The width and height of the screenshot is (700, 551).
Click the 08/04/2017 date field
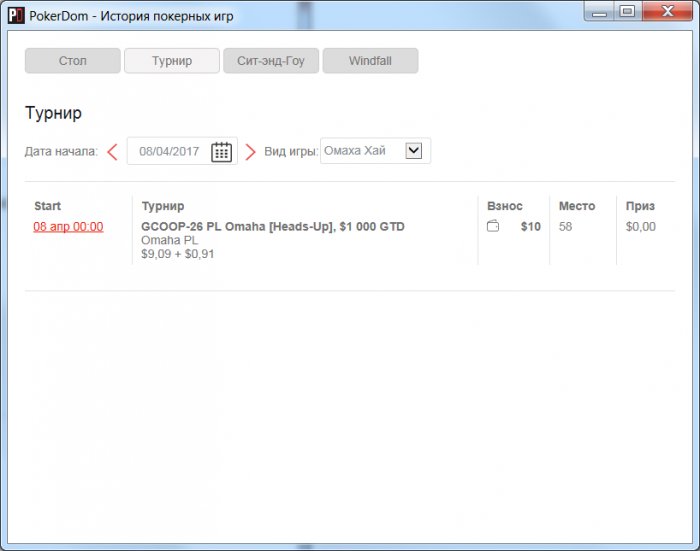click(x=182, y=151)
